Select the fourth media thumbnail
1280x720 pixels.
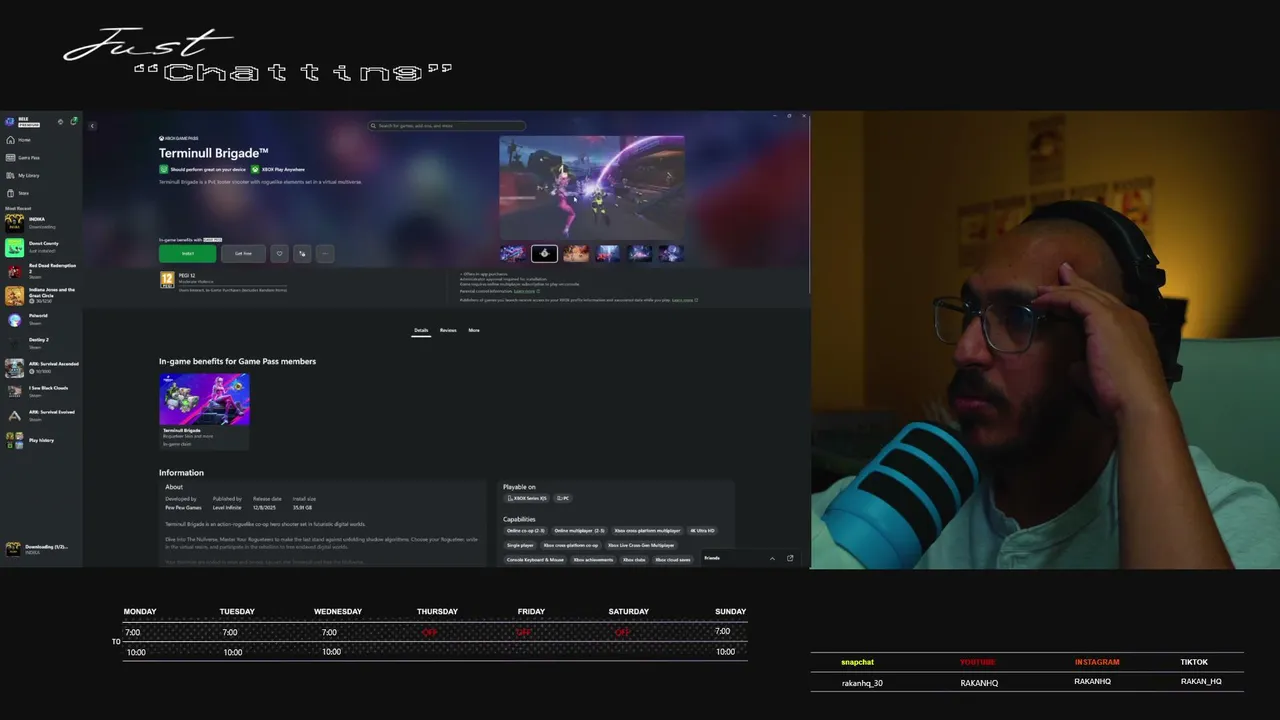[608, 253]
